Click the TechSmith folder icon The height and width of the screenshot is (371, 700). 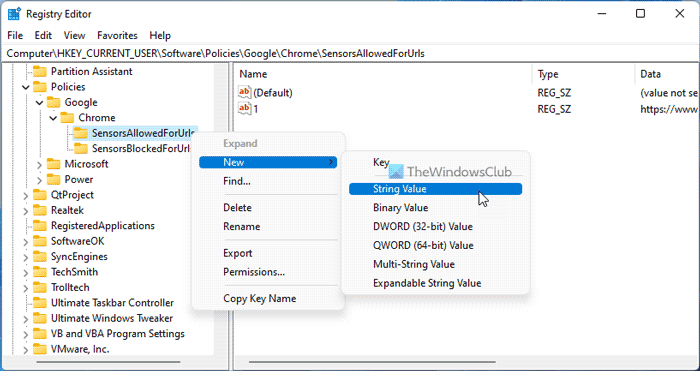tap(40, 272)
